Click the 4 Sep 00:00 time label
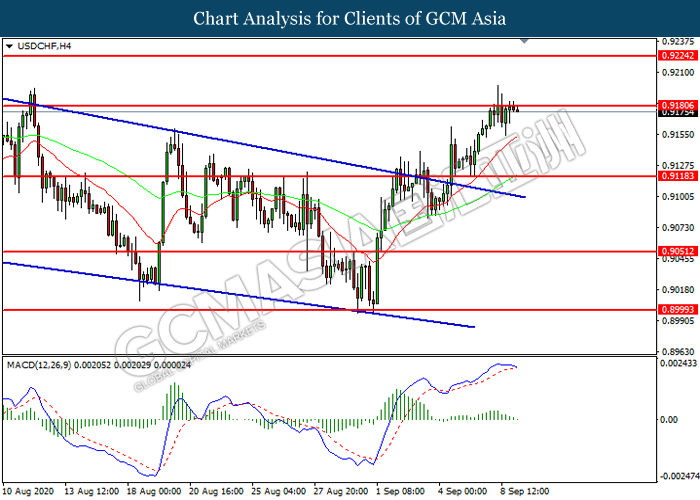This screenshot has height=500, width=700. (462, 491)
